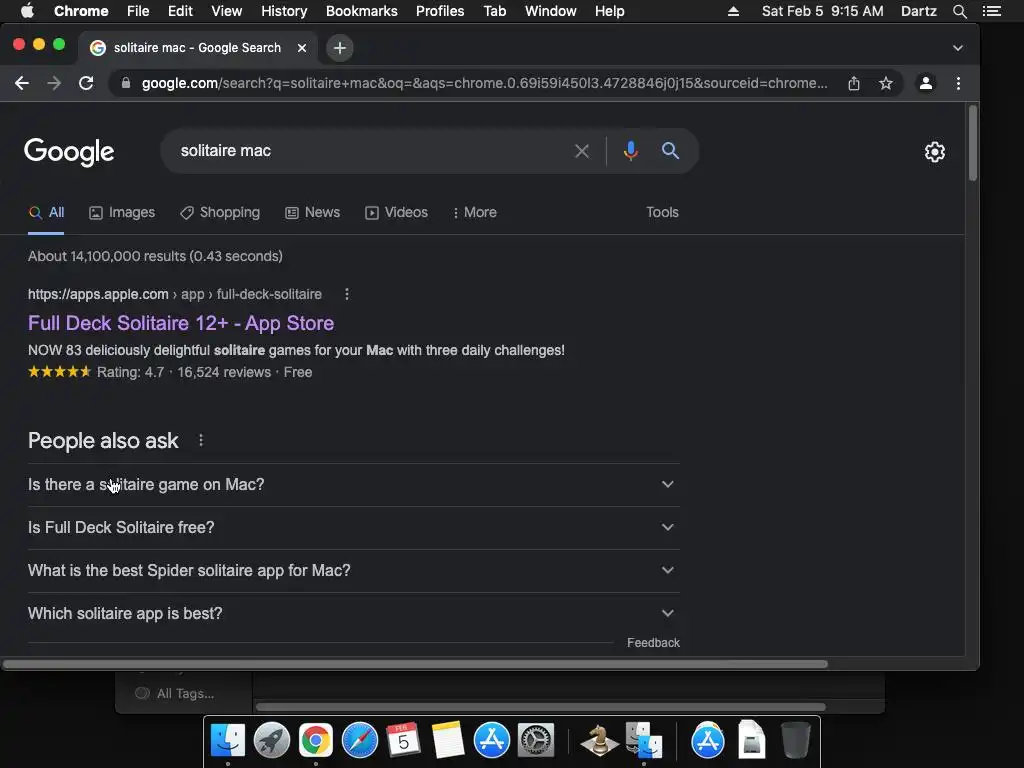Submit the search using the magnifier icon
Image resolution: width=1024 pixels, height=768 pixels.
click(670, 151)
